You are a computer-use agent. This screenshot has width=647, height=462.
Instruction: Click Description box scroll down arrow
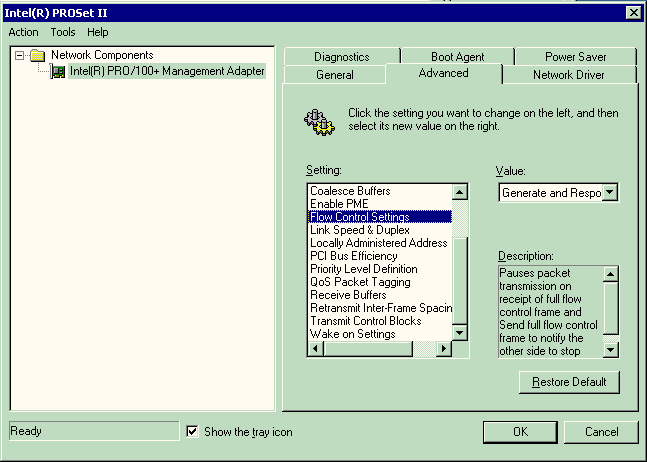pyautogui.click(x=610, y=350)
